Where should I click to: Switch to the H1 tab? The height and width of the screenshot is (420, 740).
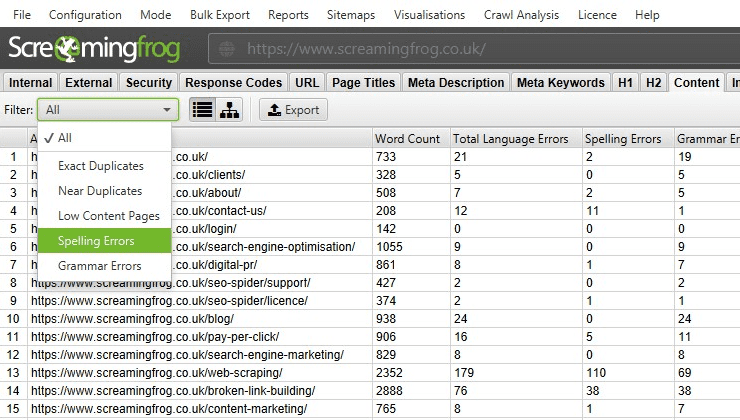click(625, 83)
